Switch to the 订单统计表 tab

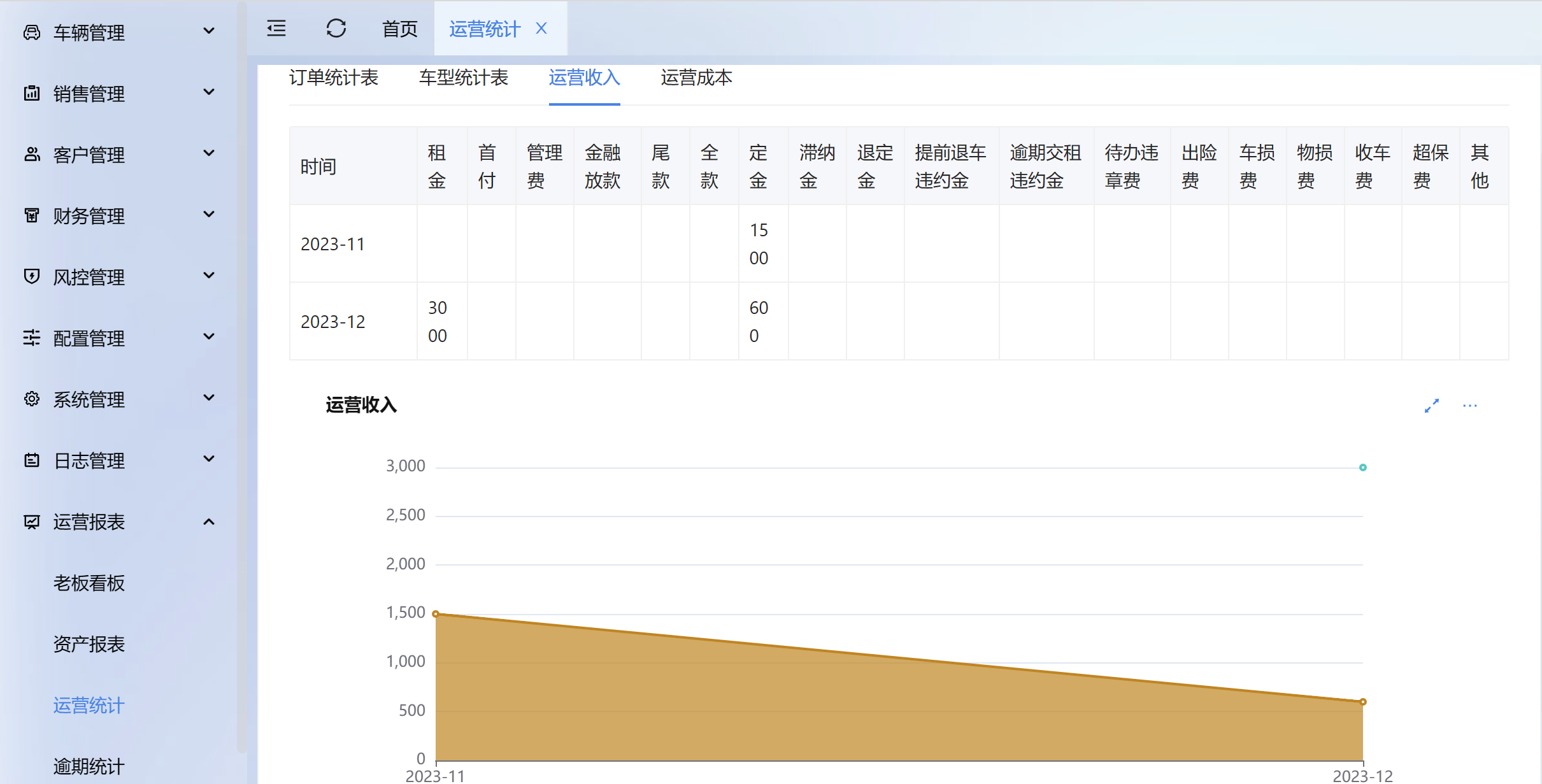pyautogui.click(x=334, y=78)
